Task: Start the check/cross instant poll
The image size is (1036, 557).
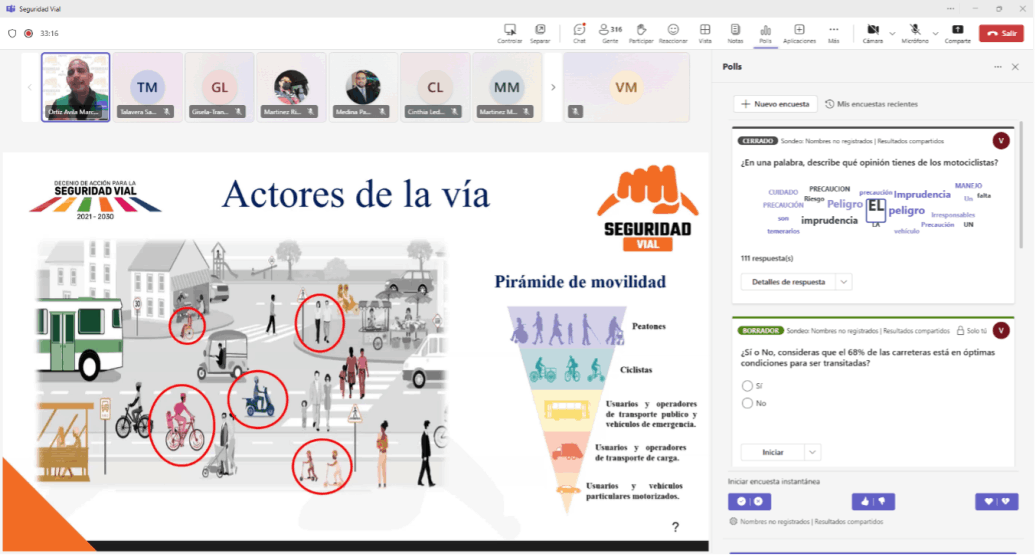Action: 749,501
